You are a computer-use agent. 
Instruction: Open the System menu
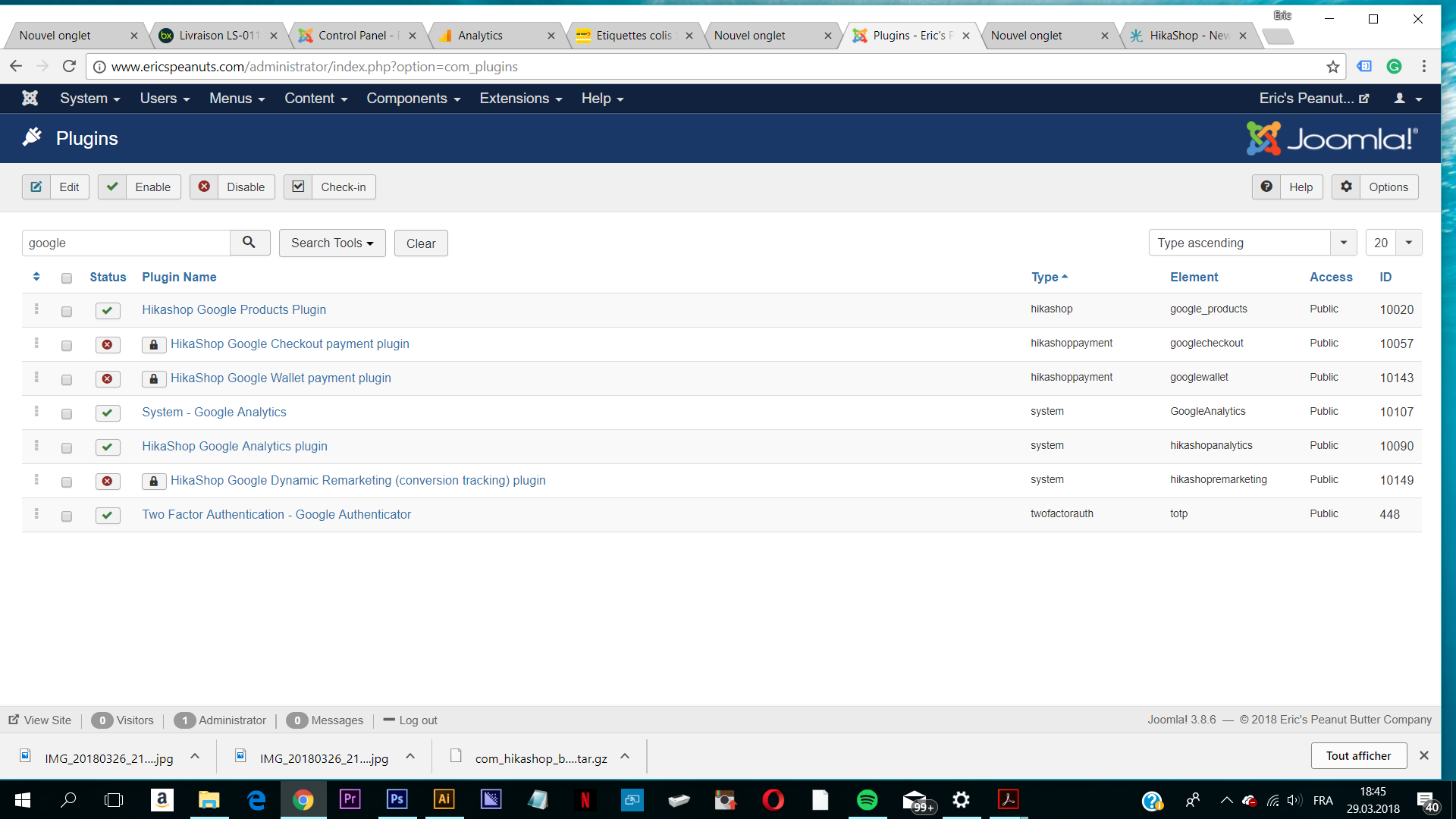click(90, 99)
